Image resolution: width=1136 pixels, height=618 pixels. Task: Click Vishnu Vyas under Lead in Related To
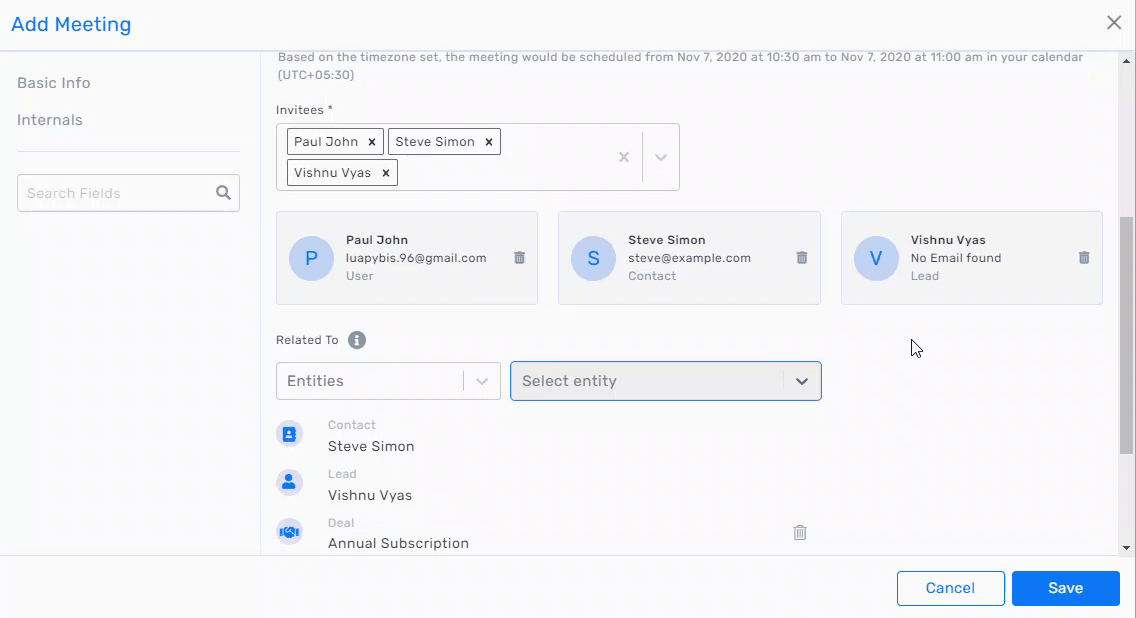369,496
